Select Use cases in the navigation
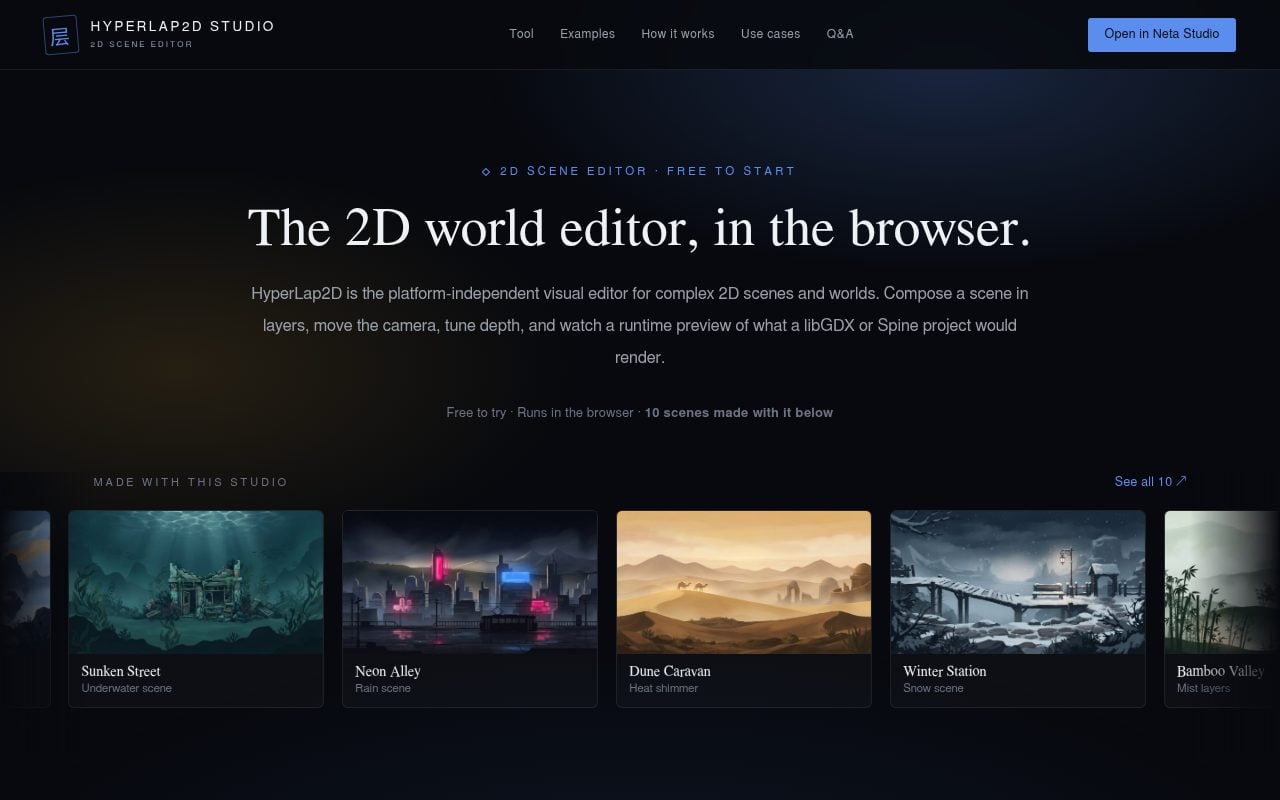 pos(770,34)
